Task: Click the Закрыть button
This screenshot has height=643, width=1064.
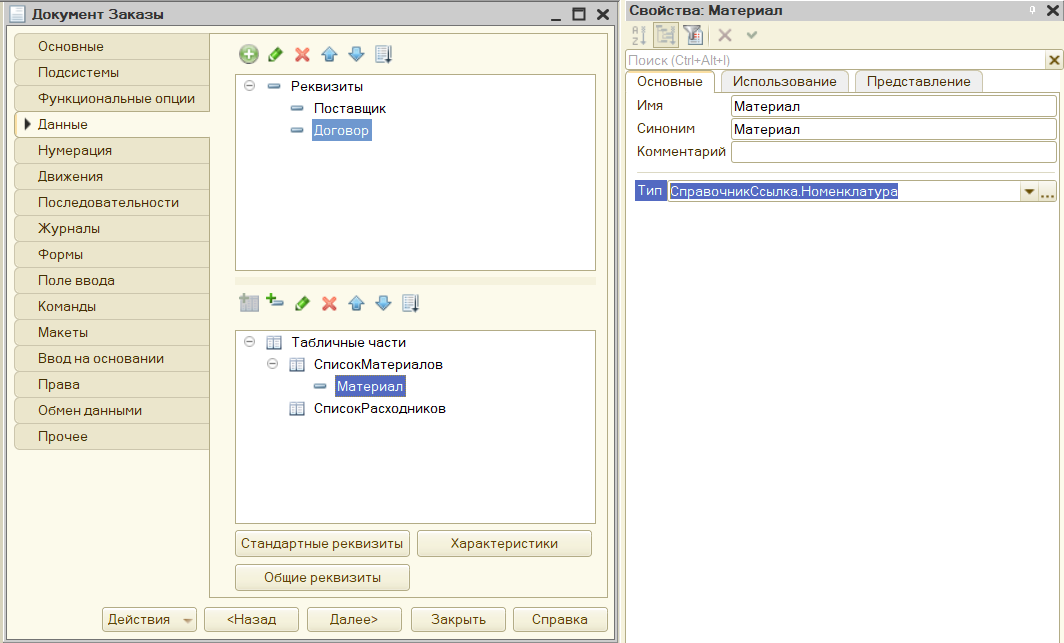Action: [x=458, y=619]
